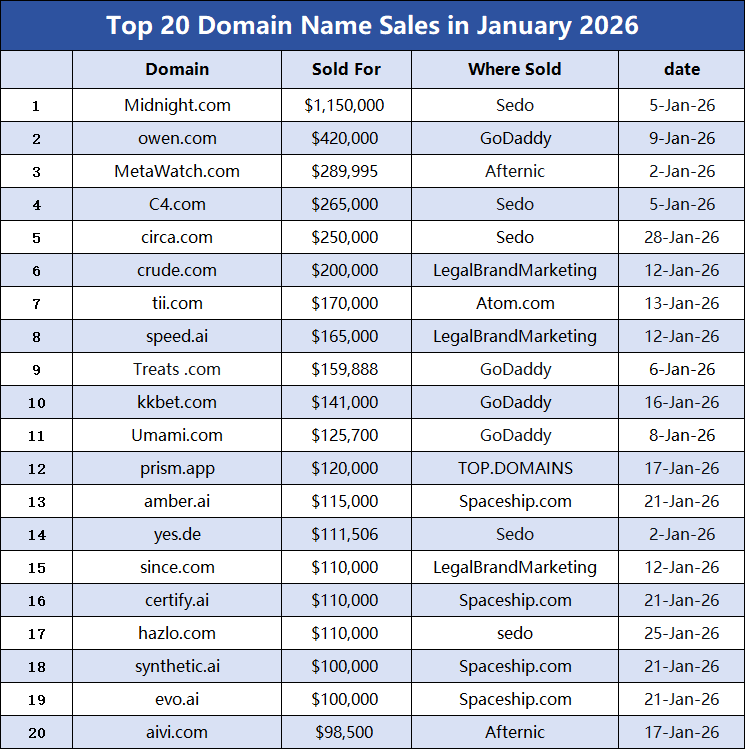
Task: Click the lowercase 'sedo' seller cell
Action: tap(515, 632)
